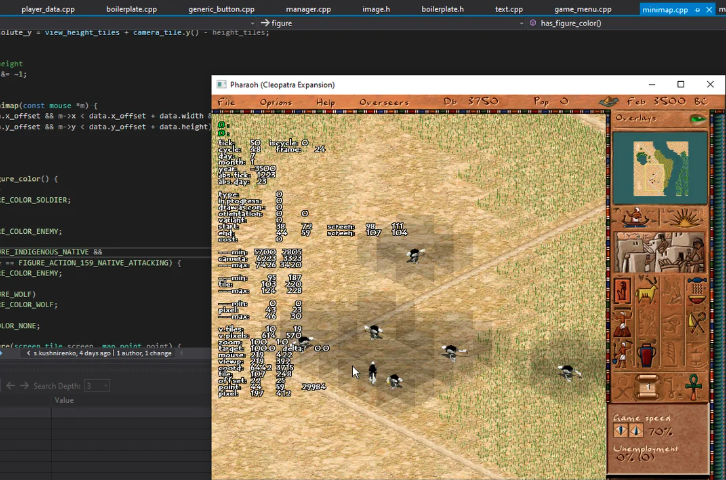Screen dimensions: 726x480
Task: Collapse the sidebar using the green arrow icon
Action: (x=698, y=118)
